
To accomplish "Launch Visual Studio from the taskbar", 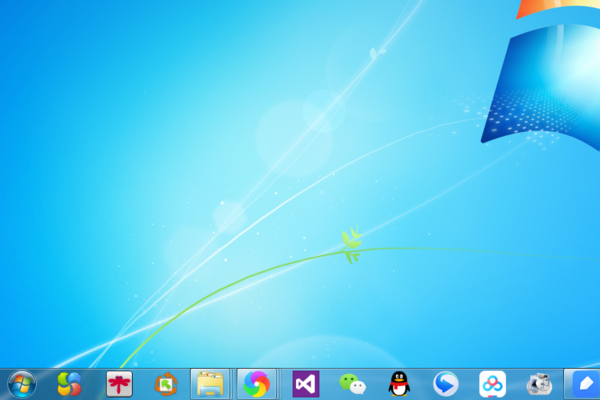I will (x=305, y=383).
